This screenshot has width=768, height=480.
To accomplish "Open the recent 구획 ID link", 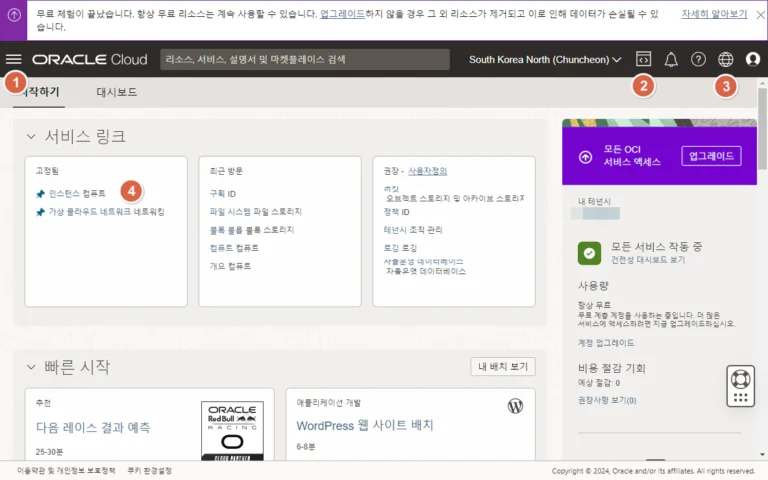I will [x=222, y=193].
